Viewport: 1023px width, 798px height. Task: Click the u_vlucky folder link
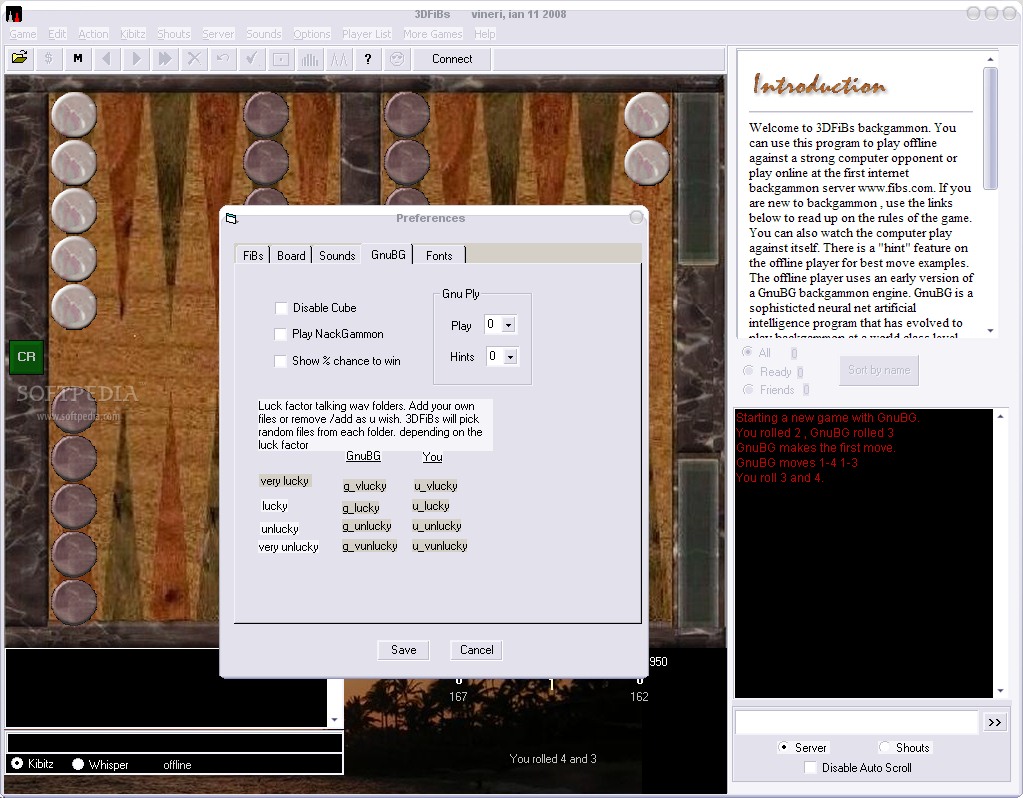point(436,486)
